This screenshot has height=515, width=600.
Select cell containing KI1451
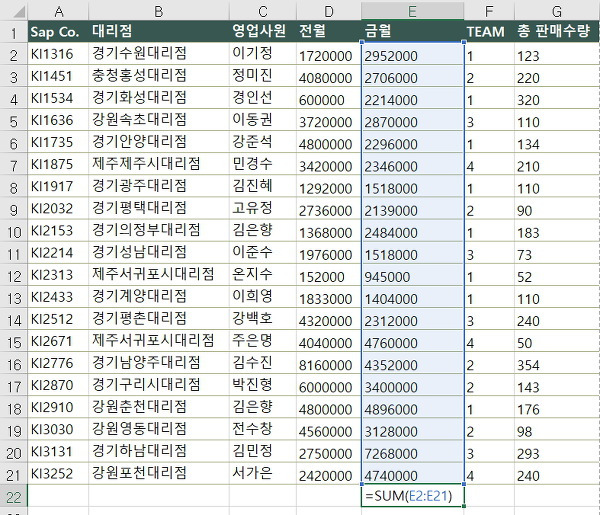tap(58, 76)
